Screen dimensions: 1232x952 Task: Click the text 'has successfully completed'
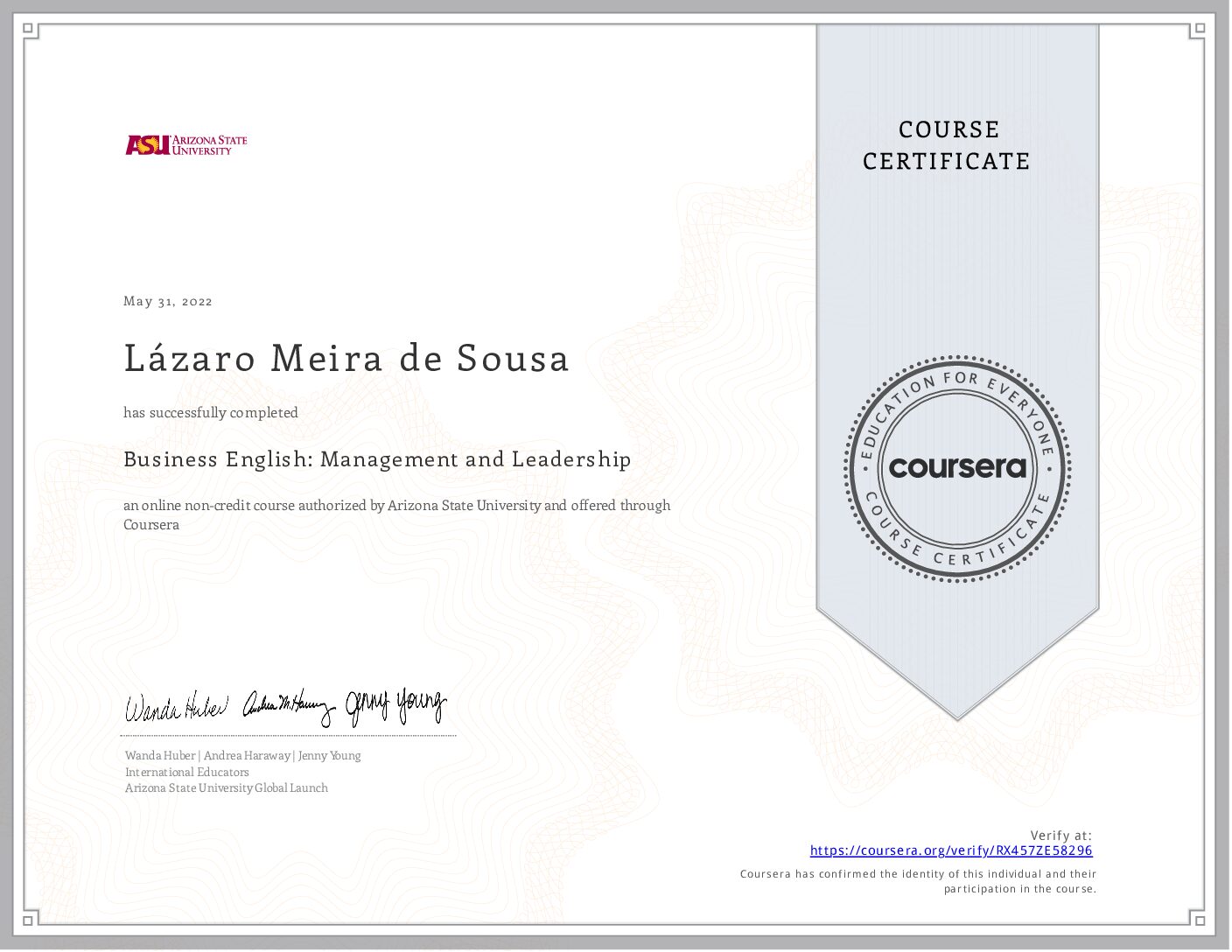pyautogui.click(x=211, y=413)
